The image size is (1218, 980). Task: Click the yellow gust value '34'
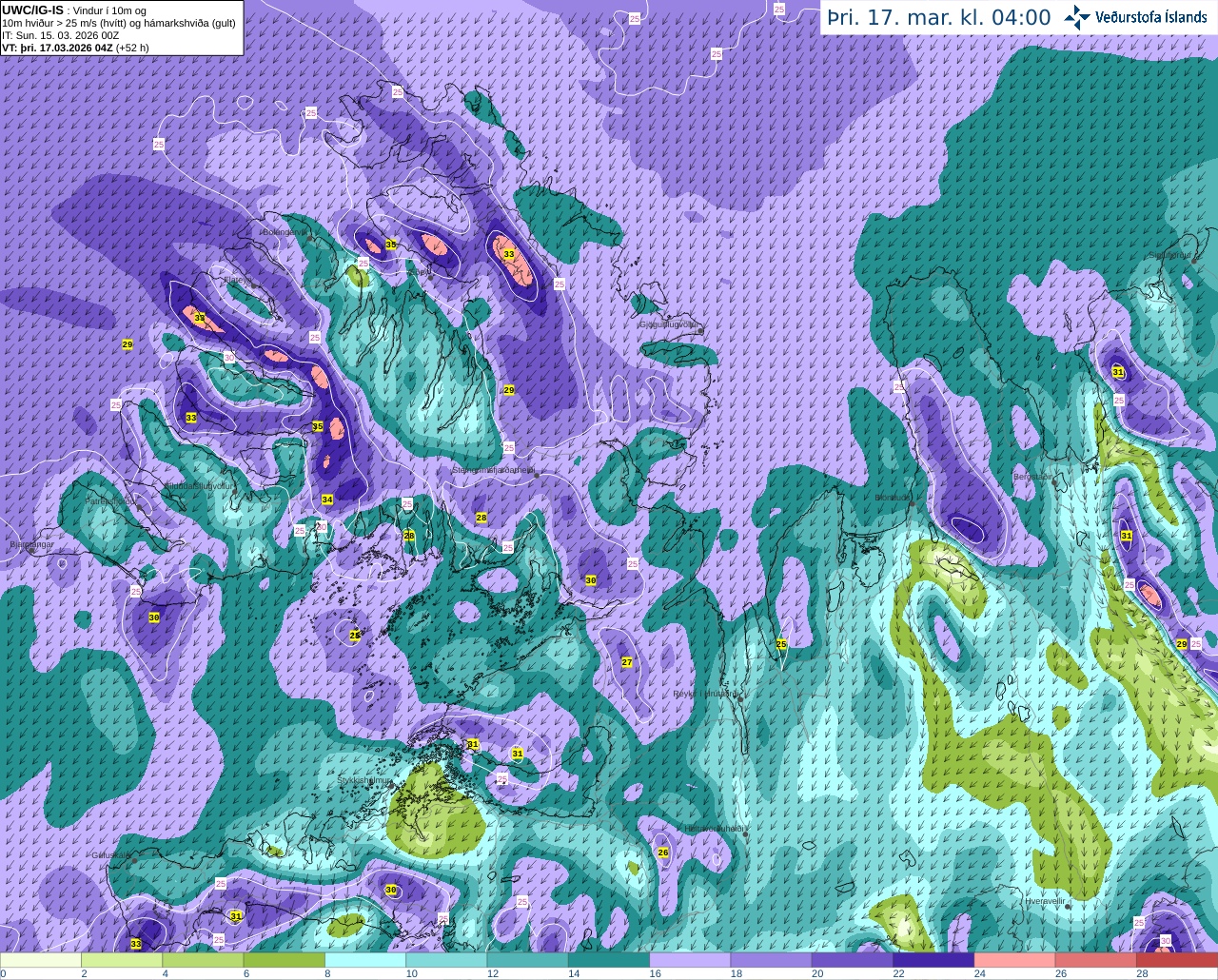click(x=327, y=500)
